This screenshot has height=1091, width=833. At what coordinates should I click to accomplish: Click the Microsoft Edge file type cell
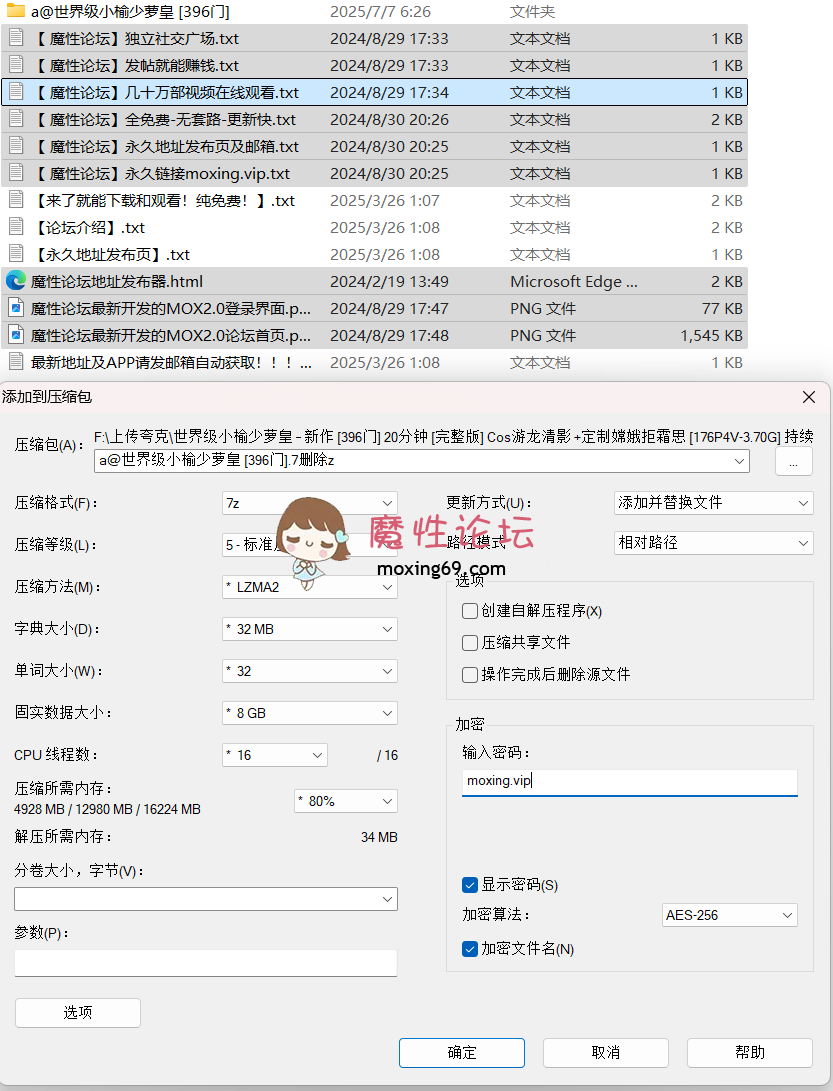[573, 282]
